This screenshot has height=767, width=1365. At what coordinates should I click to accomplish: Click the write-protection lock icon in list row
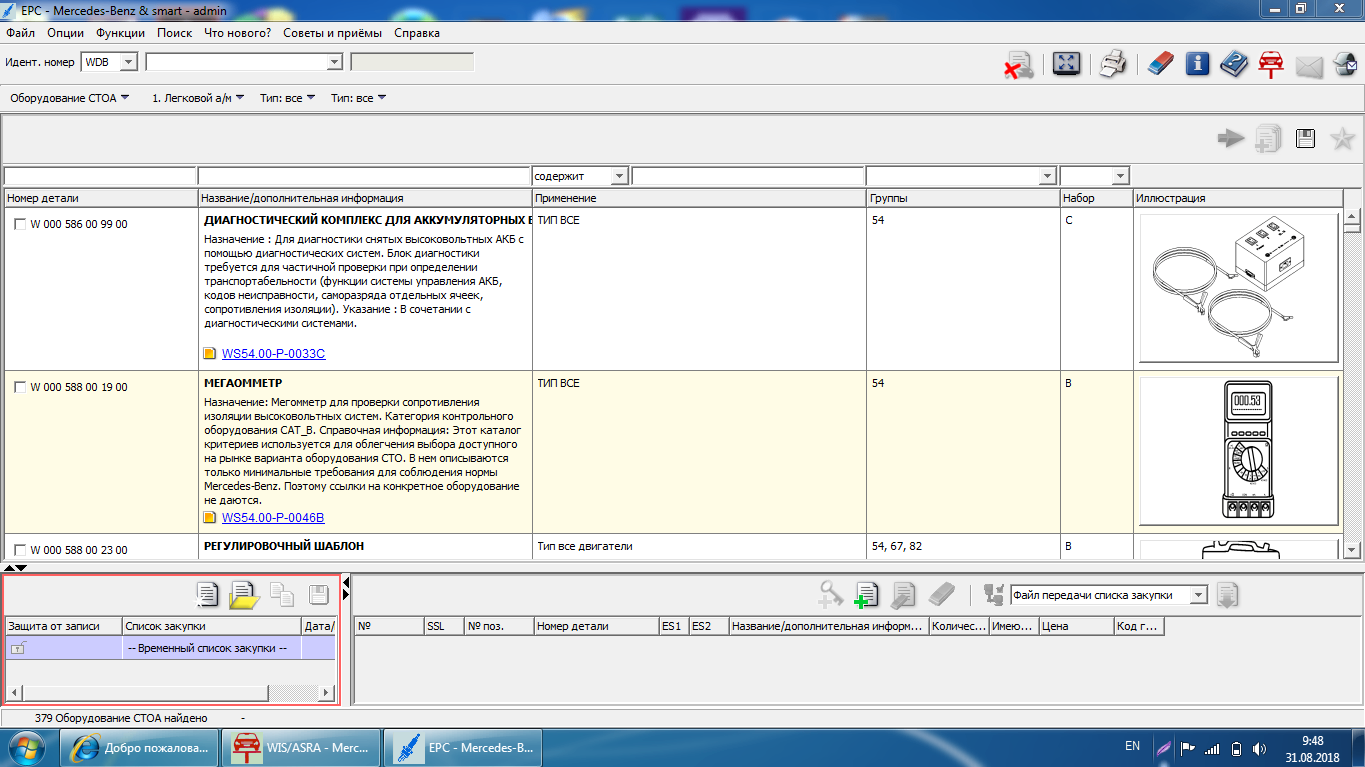pos(17,648)
